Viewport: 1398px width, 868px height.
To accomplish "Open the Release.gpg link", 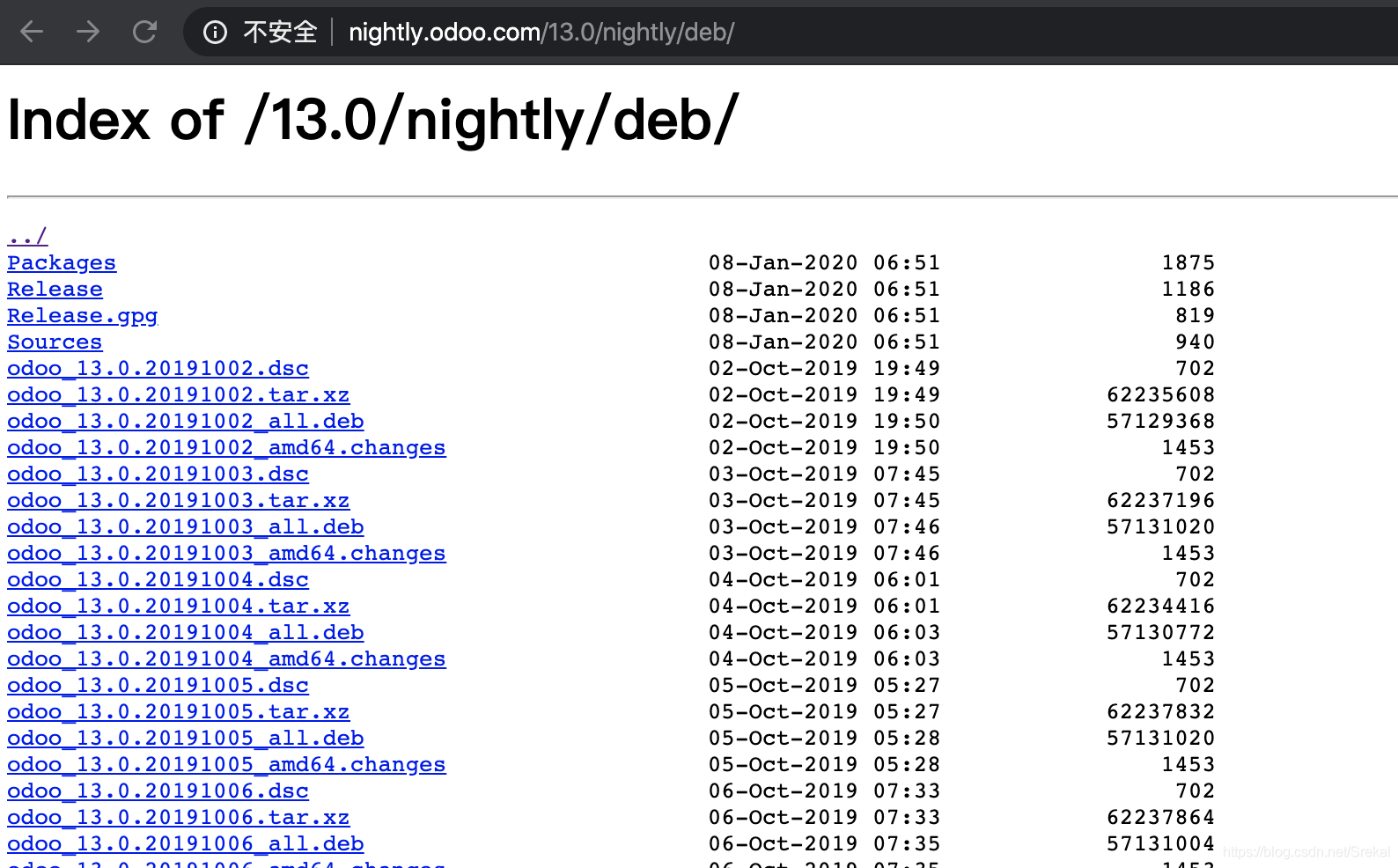I will tap(83, 315).
